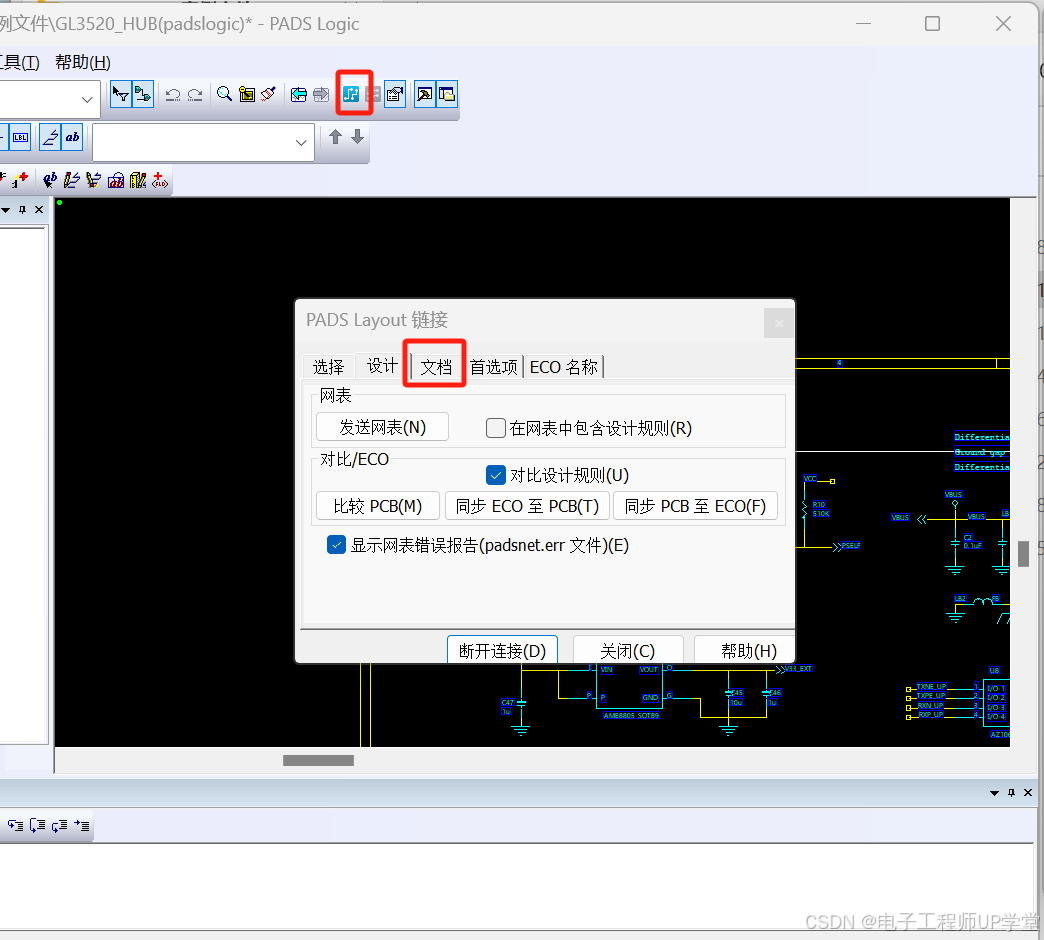Redo the last undone action

(195, 95)
